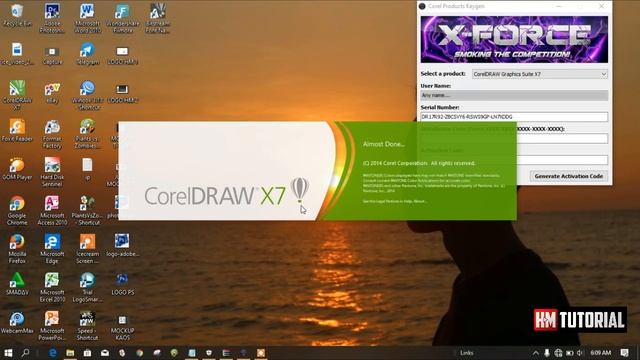Open the Microsoft PowerPoint desktop shortcut
This screenshot has width=640, height=360.
[52, 325]
